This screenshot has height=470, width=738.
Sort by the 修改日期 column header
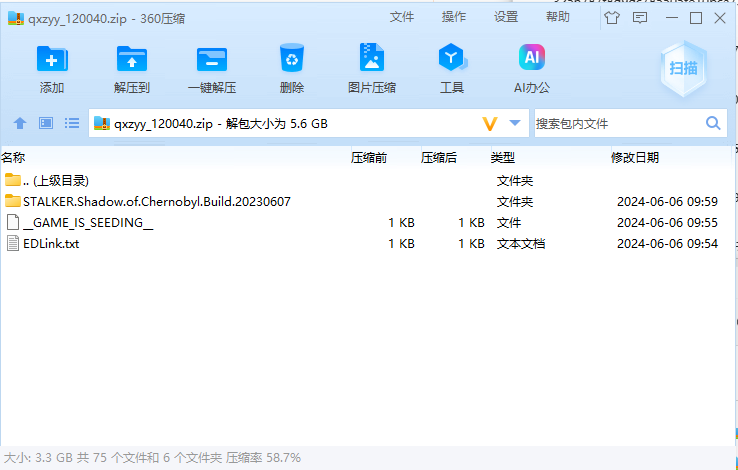(634, 158)
